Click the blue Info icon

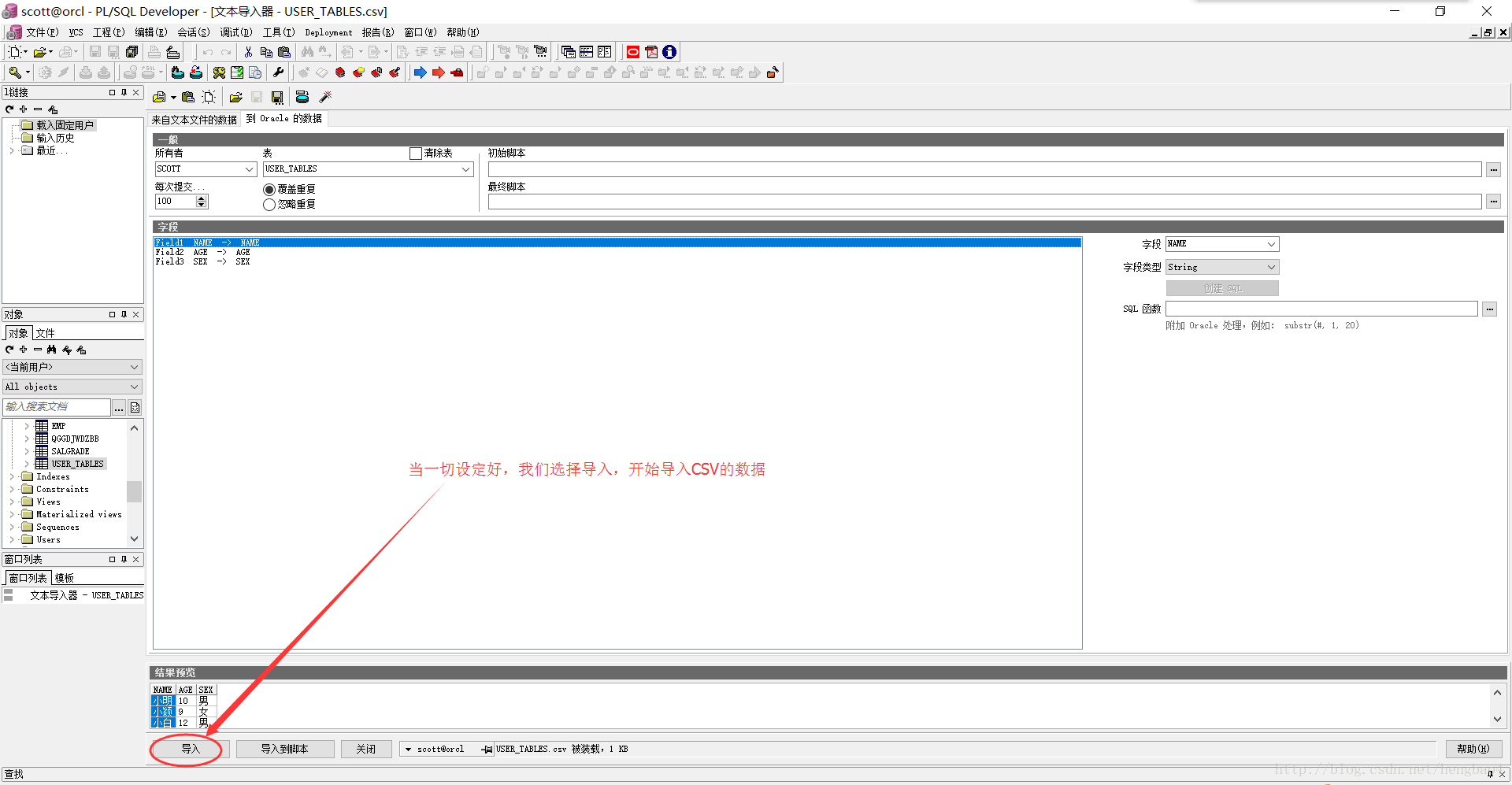click(669, 52)
